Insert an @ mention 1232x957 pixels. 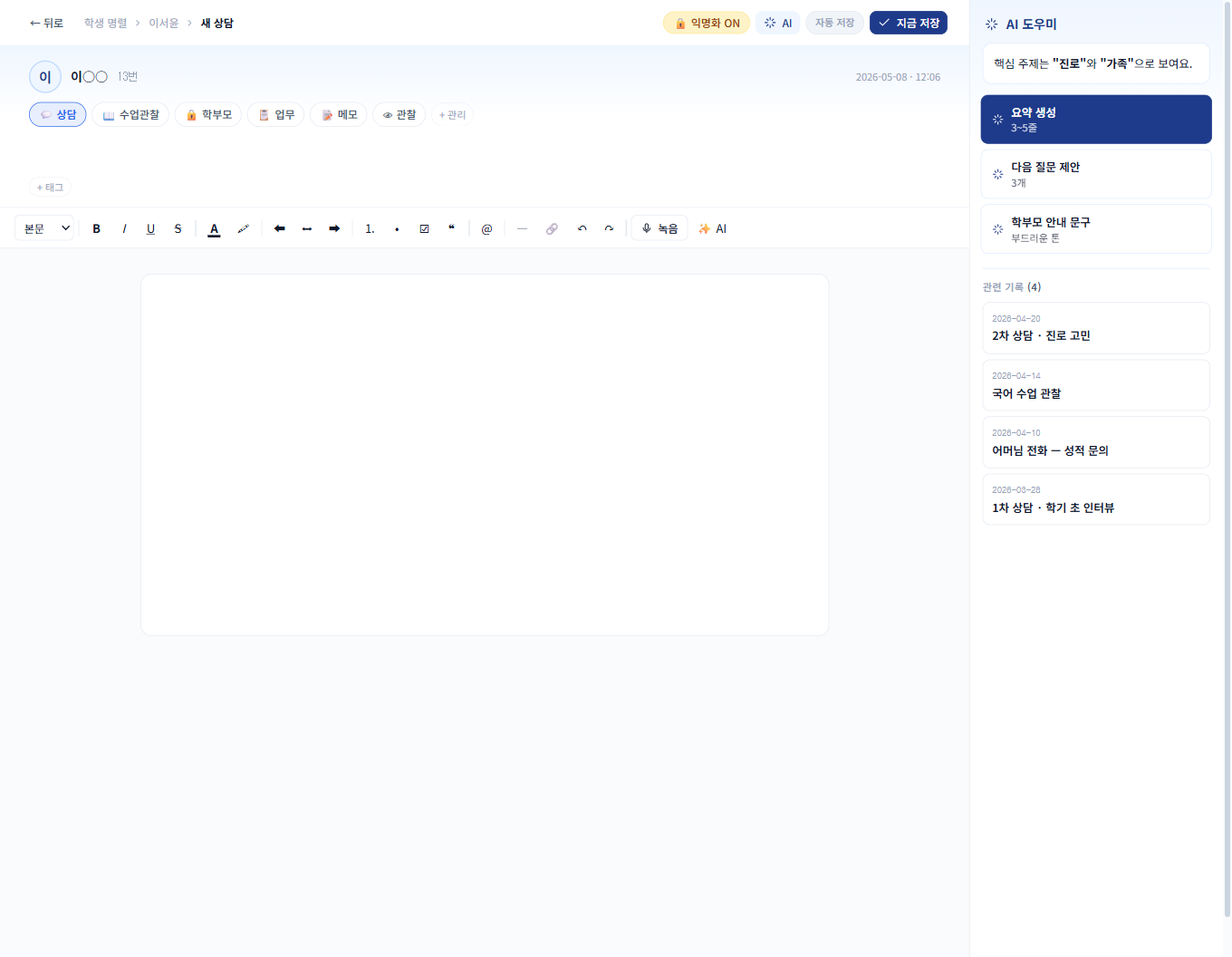486,228
